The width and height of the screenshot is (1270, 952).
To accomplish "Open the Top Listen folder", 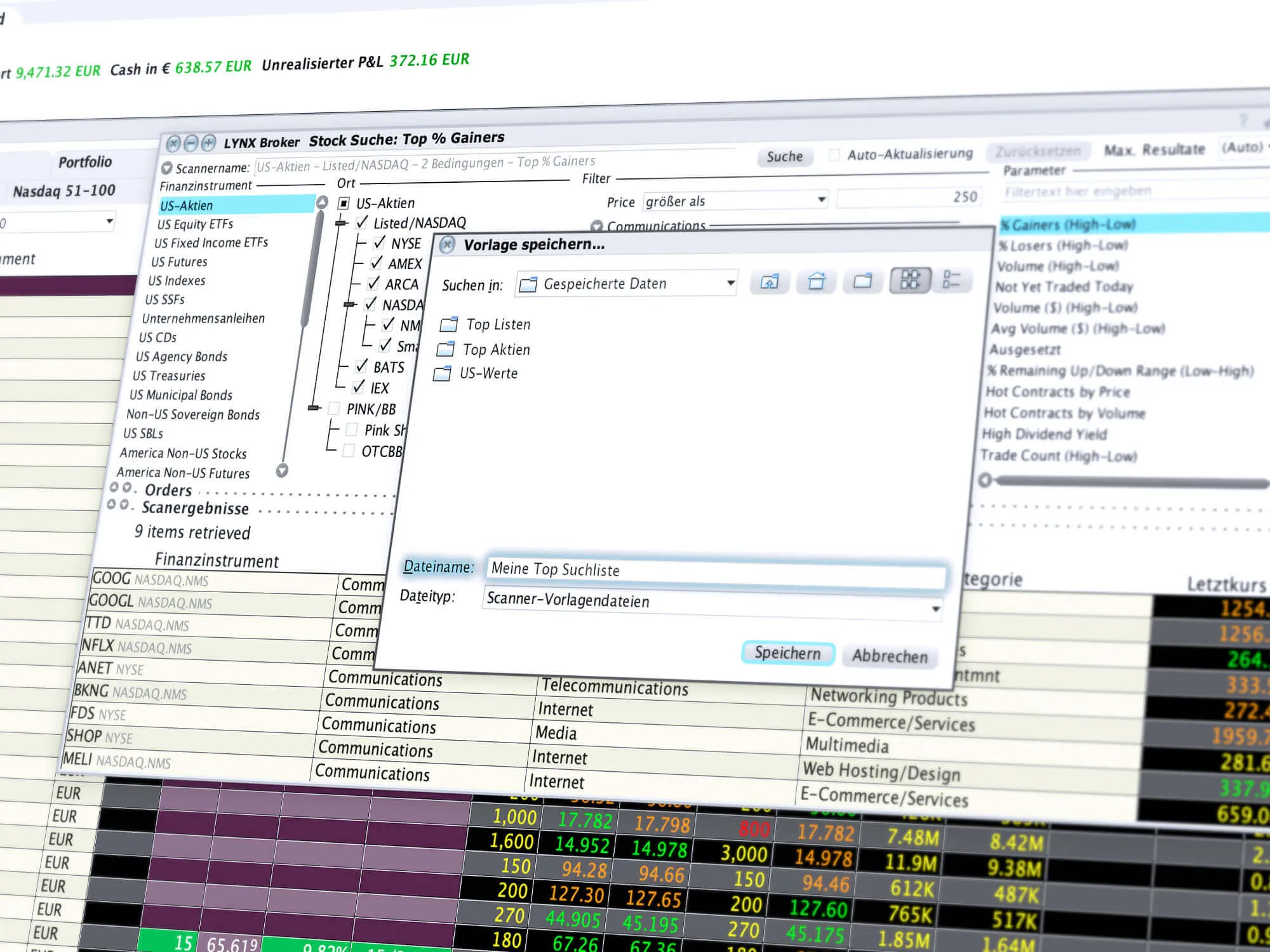I will pos(485,324).
